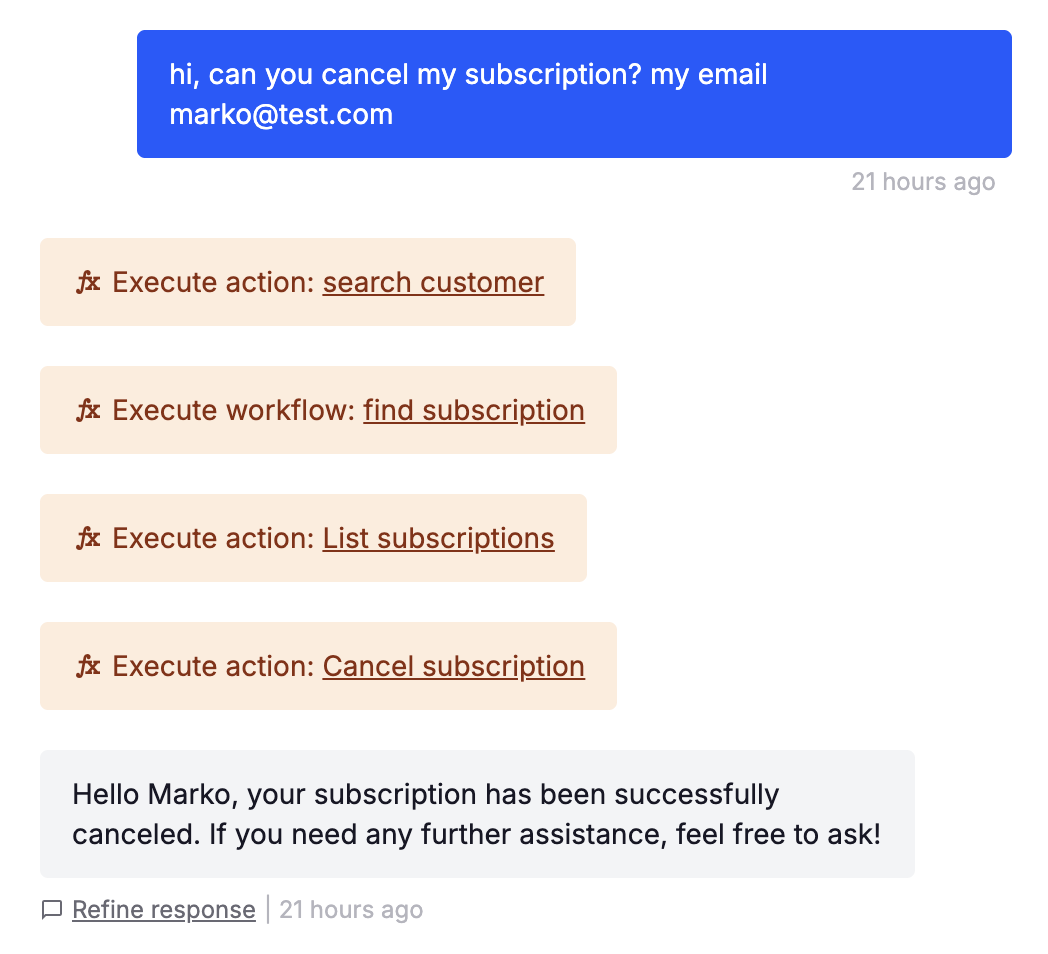Select the gray Hello Marko response bubble
Screen dimensions: 1048x954
(477, 814)
